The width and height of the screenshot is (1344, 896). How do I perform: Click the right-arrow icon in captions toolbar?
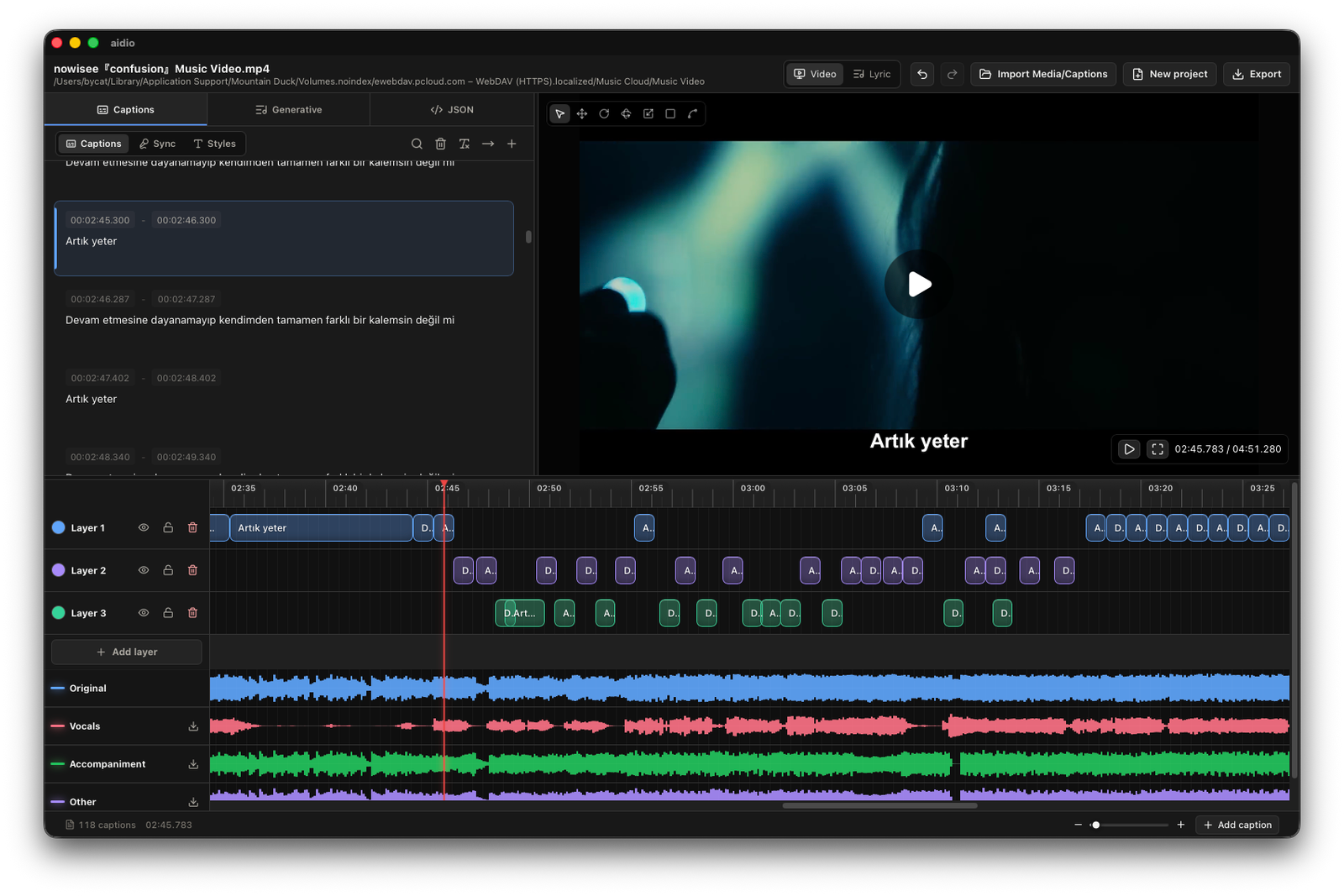tap(488, 144)
